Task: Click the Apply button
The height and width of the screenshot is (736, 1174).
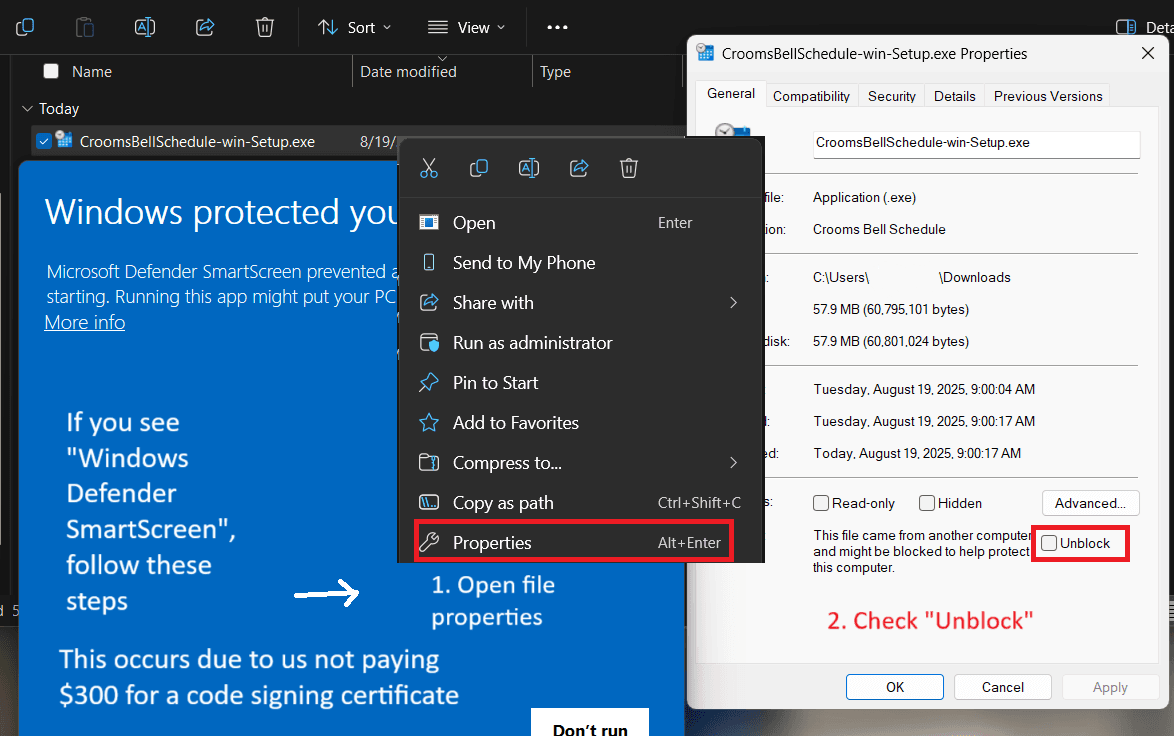Action: 1110,687
